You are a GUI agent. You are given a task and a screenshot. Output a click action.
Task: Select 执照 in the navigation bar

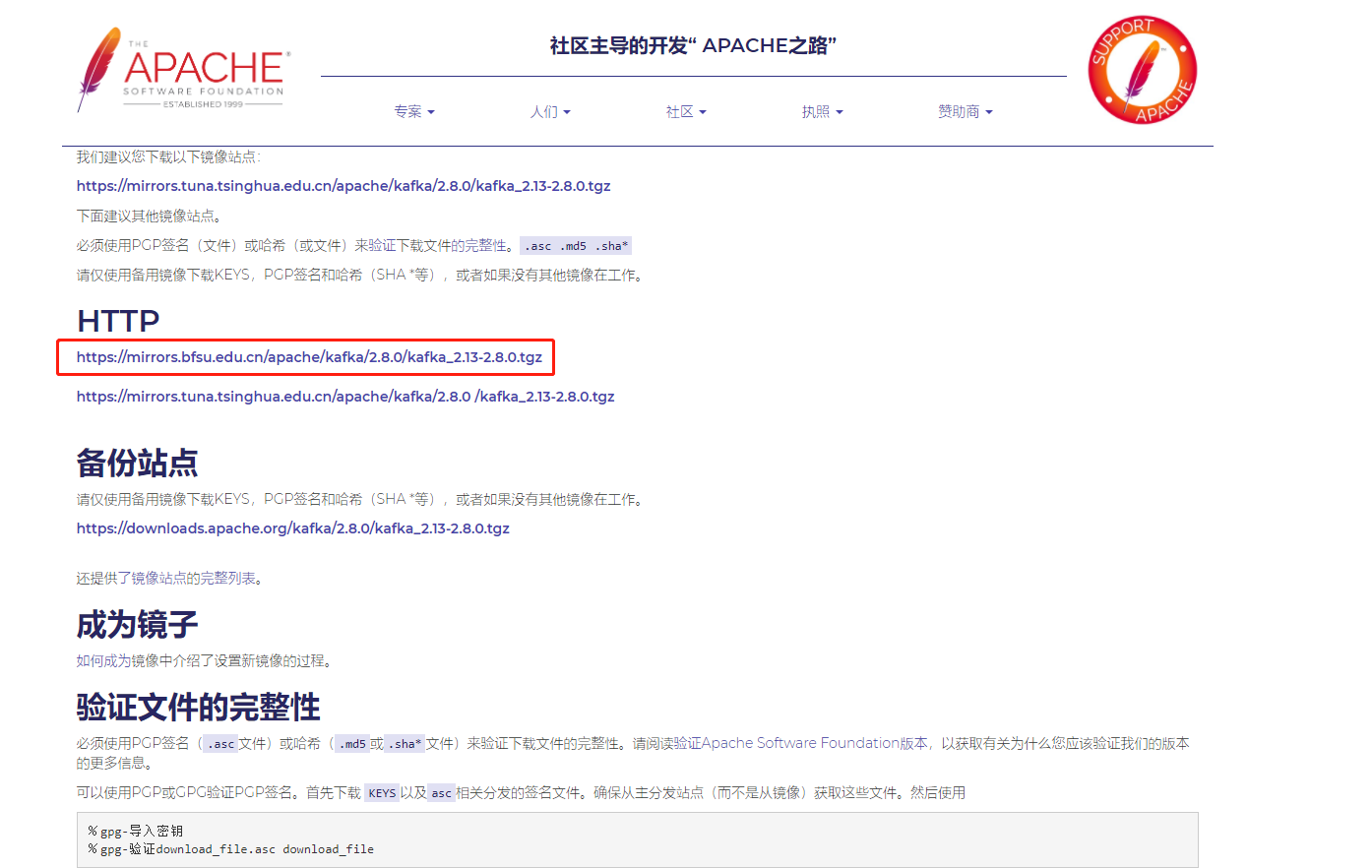(824, 111)
